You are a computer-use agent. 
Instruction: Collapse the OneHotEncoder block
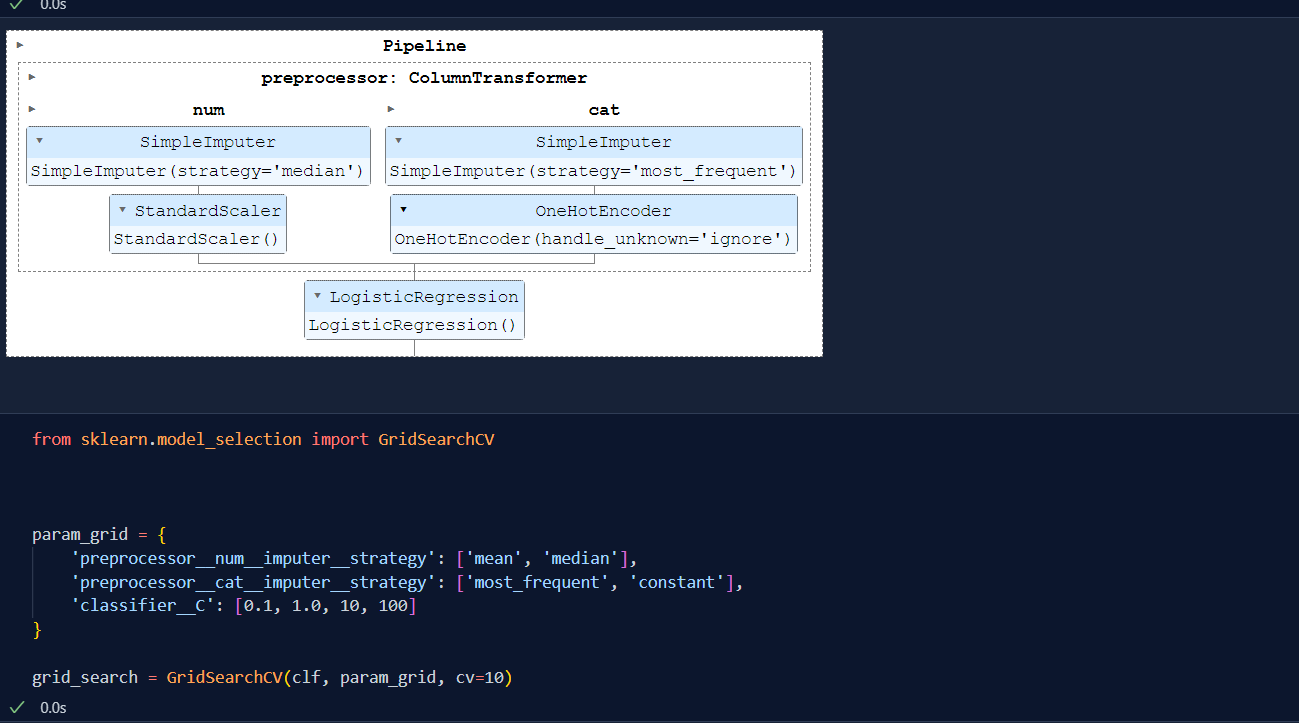pos(403,210)
